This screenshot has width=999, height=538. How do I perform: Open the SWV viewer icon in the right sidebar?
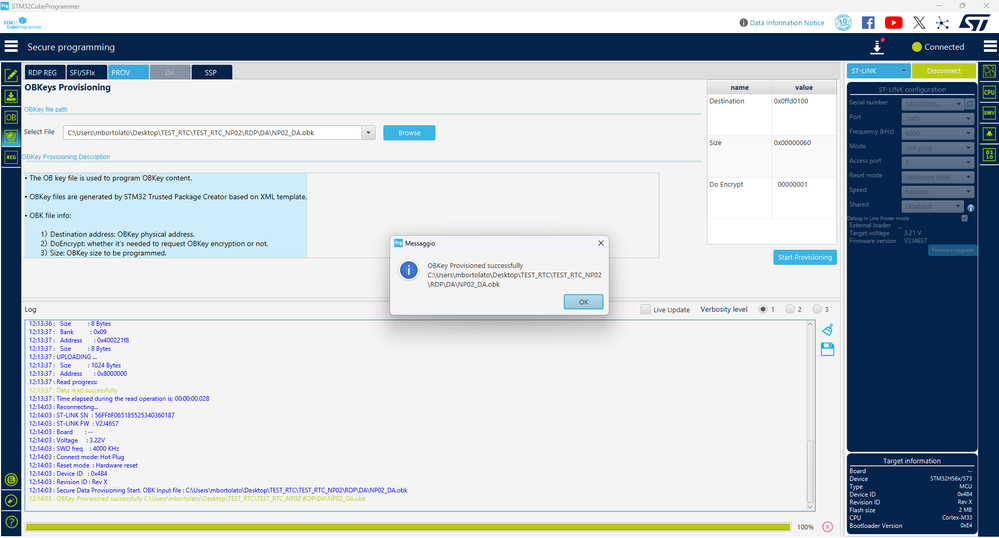[x=989, y=113]
